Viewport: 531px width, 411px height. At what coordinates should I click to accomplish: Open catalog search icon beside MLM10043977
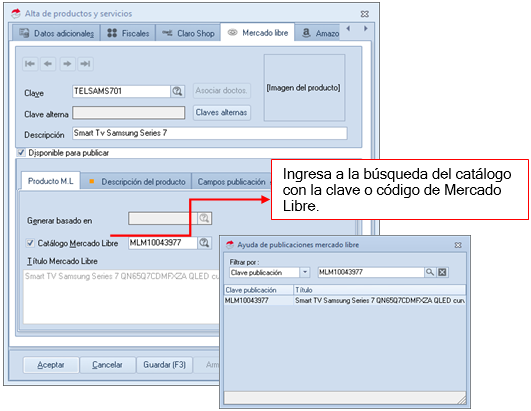click(204, 243)
